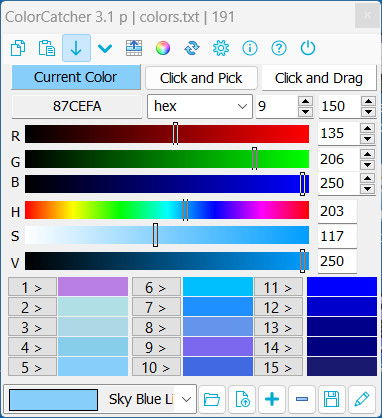Select the swatch next to slot 8
The width and height of the screenshot is (382, 418).
point(218,327)
